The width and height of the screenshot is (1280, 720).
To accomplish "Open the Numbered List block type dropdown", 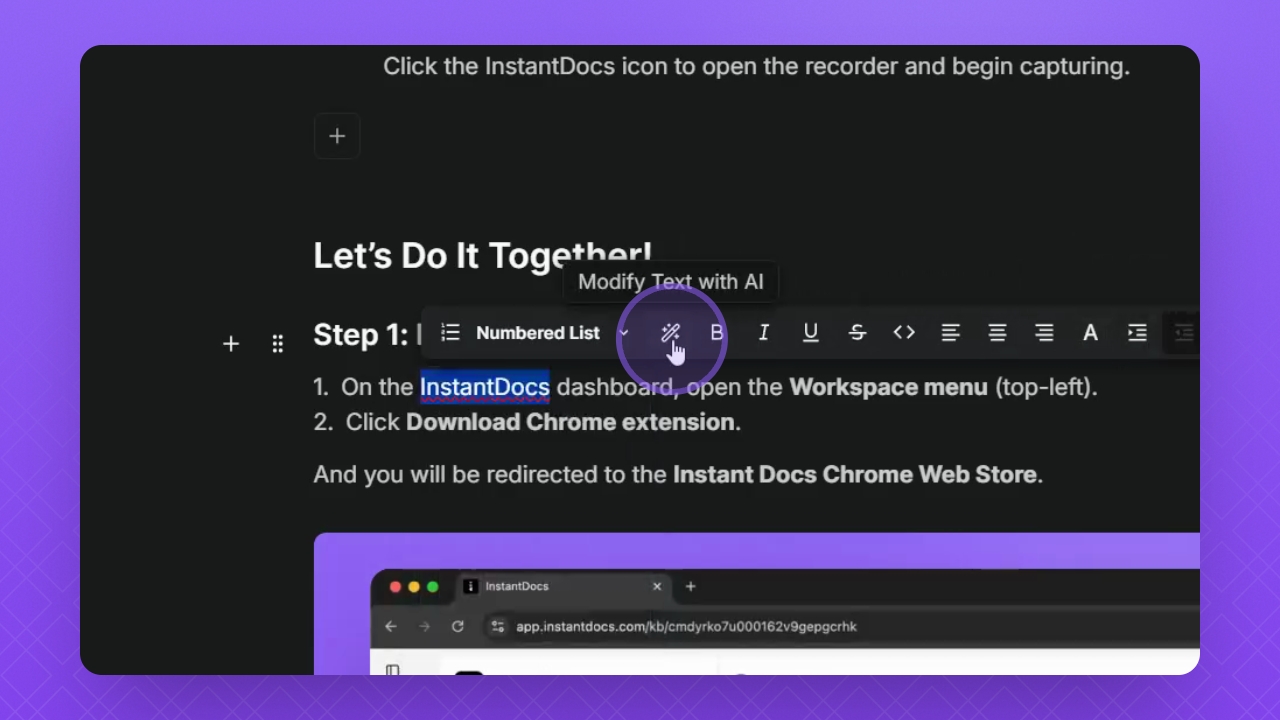I will pos(535,333).
